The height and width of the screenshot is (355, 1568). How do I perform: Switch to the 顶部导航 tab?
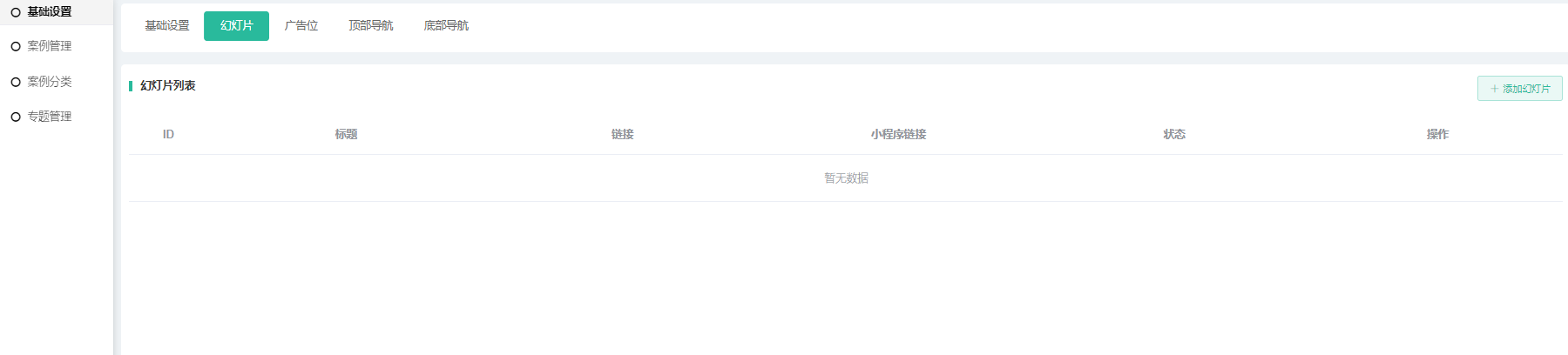coord(371,26)
